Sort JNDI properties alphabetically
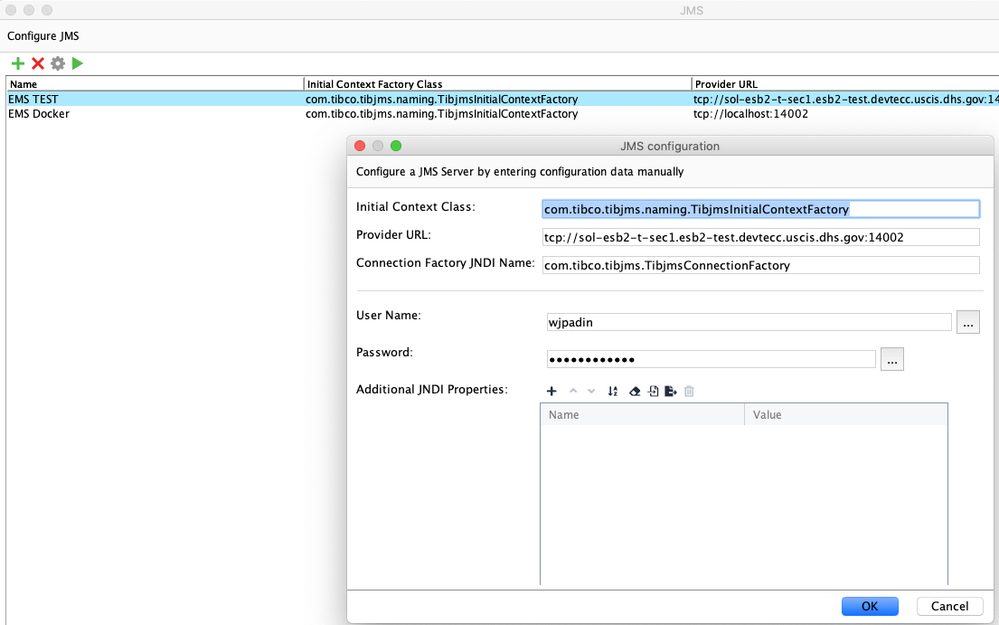 [x=613, y=391]
